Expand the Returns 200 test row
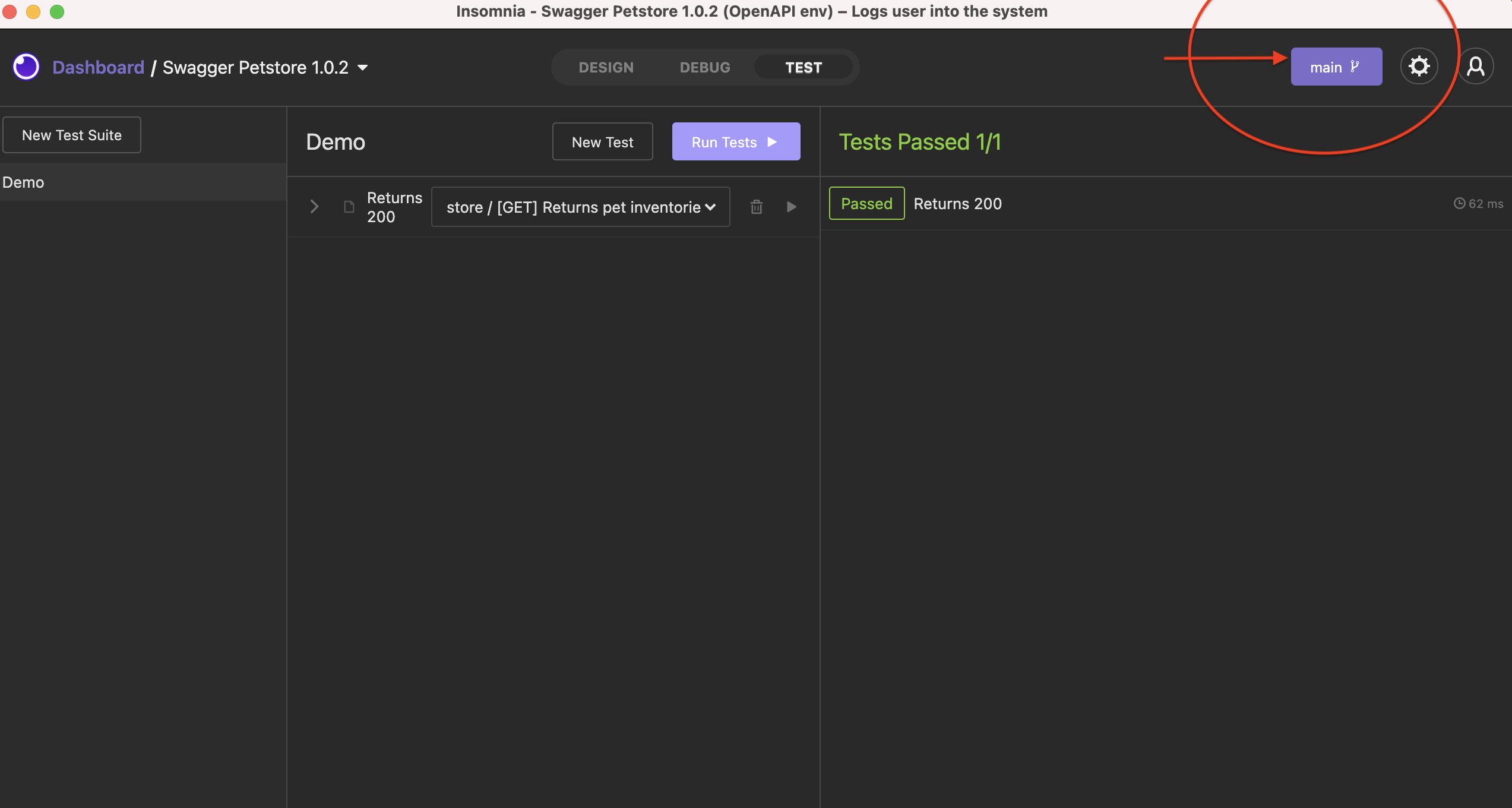1512x808 pixels. pos(314,206)
